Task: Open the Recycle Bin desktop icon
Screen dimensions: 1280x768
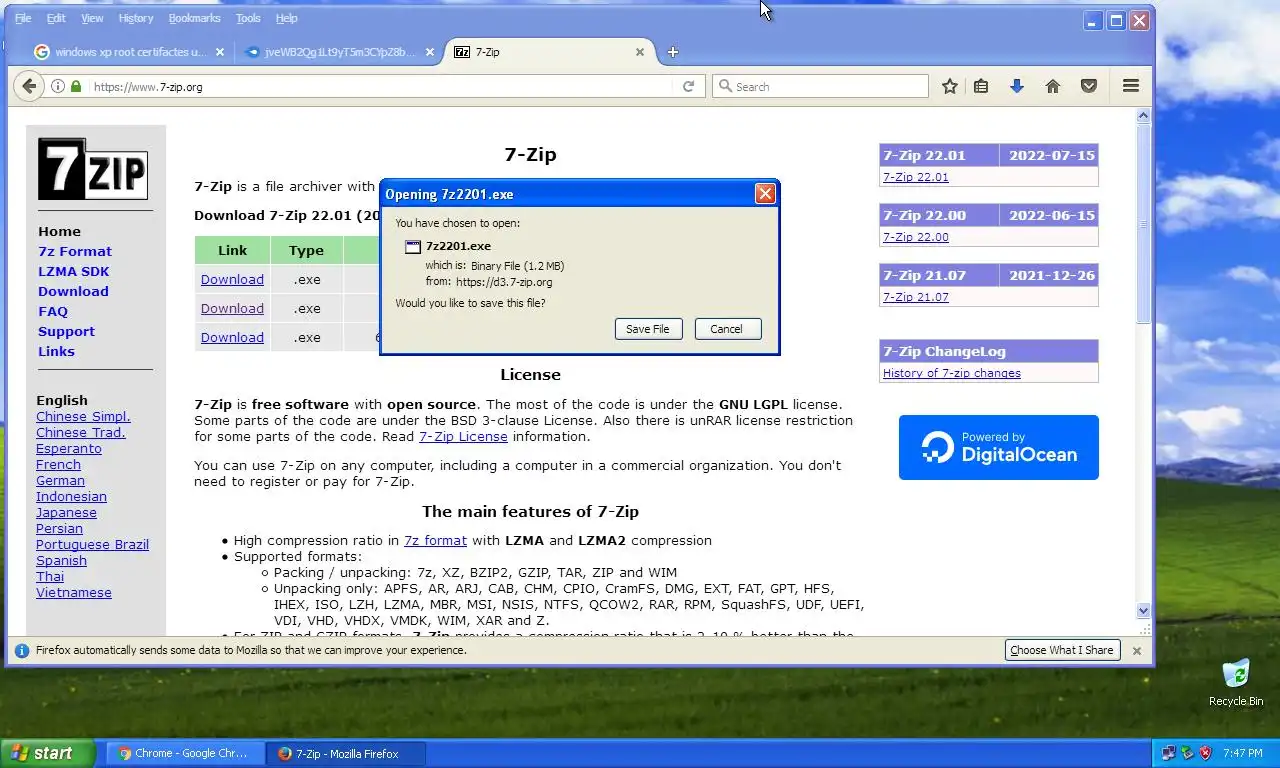Action: point(1236,683)
